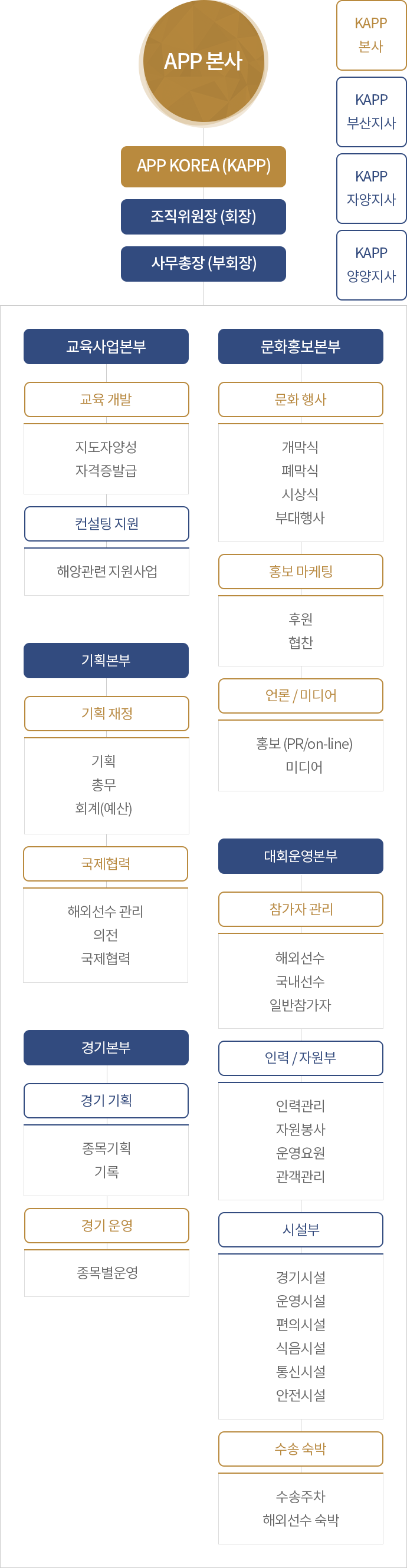This screenshot has height=1568, width=407.
Task: Open the KAPP 양양지사 card
Action: pos(371,265)
